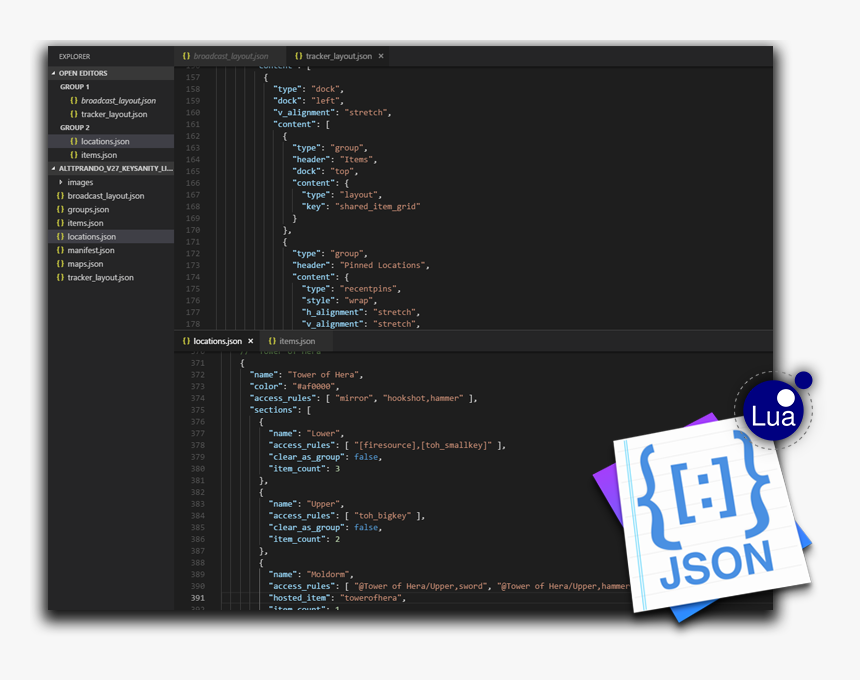This screenshot has height=680, width=860.
Task: Collapse the Open Editors section
Action: 54,73
